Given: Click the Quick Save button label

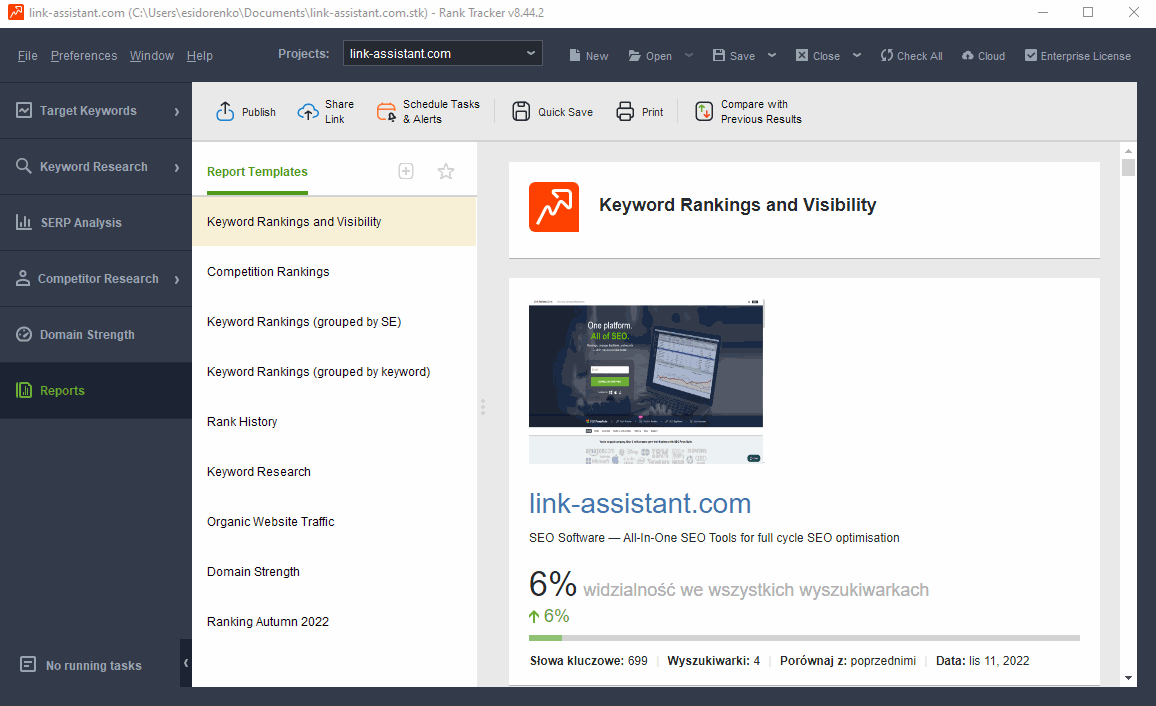Looking at the screenshot, I should coord(565,112).
